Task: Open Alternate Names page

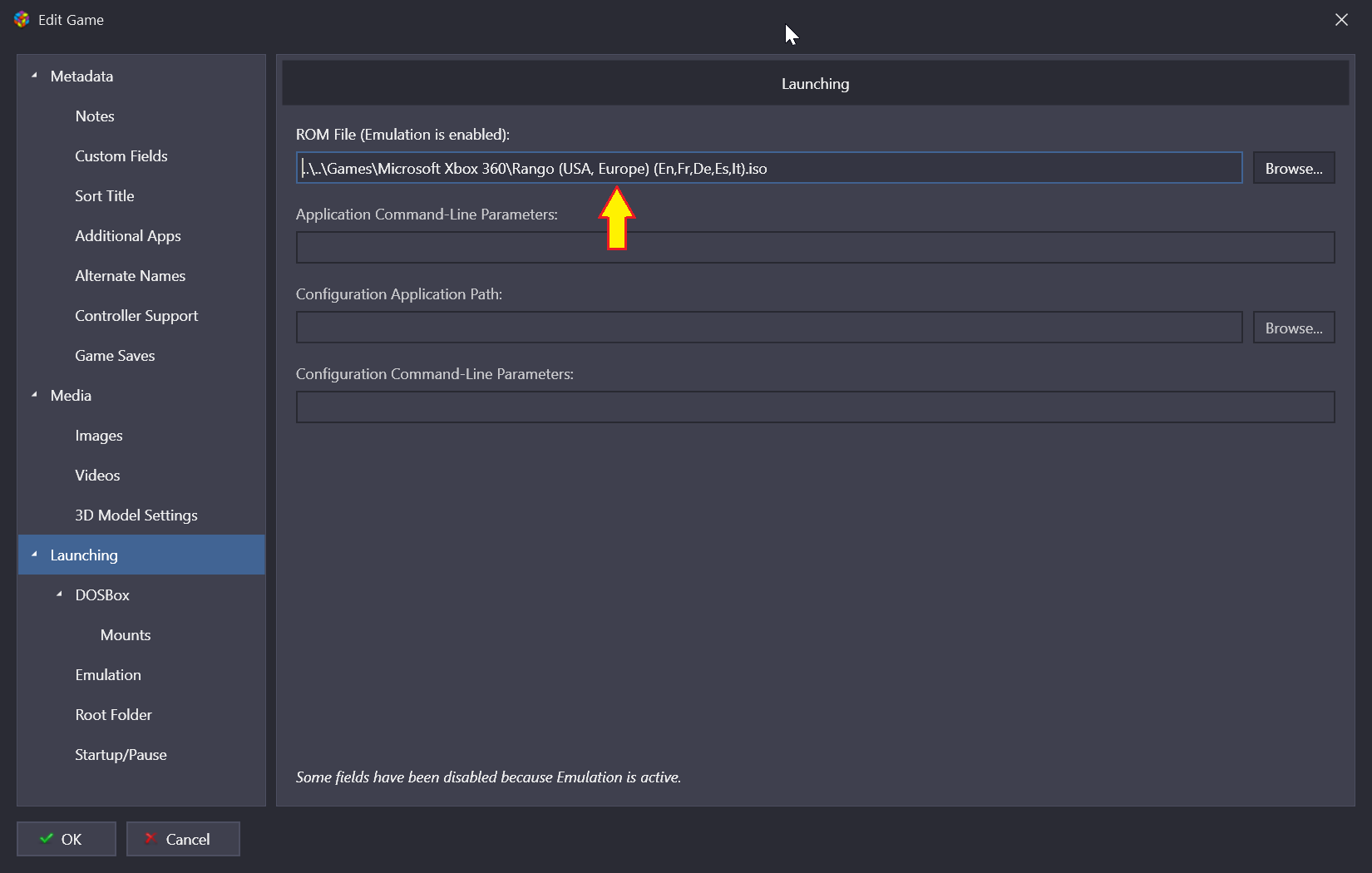Action: [131, 276]
